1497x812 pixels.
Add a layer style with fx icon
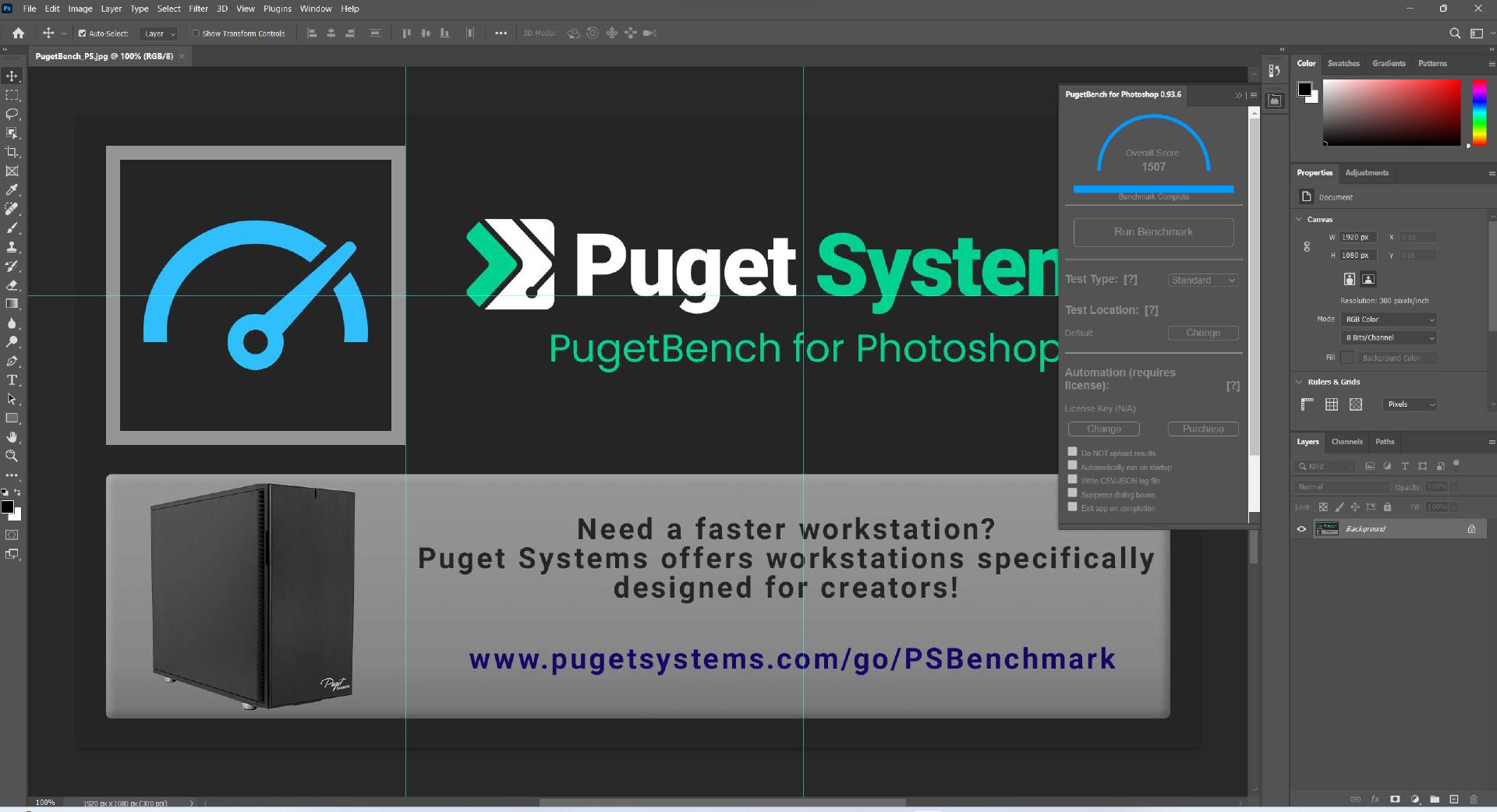pos(1375,800)
